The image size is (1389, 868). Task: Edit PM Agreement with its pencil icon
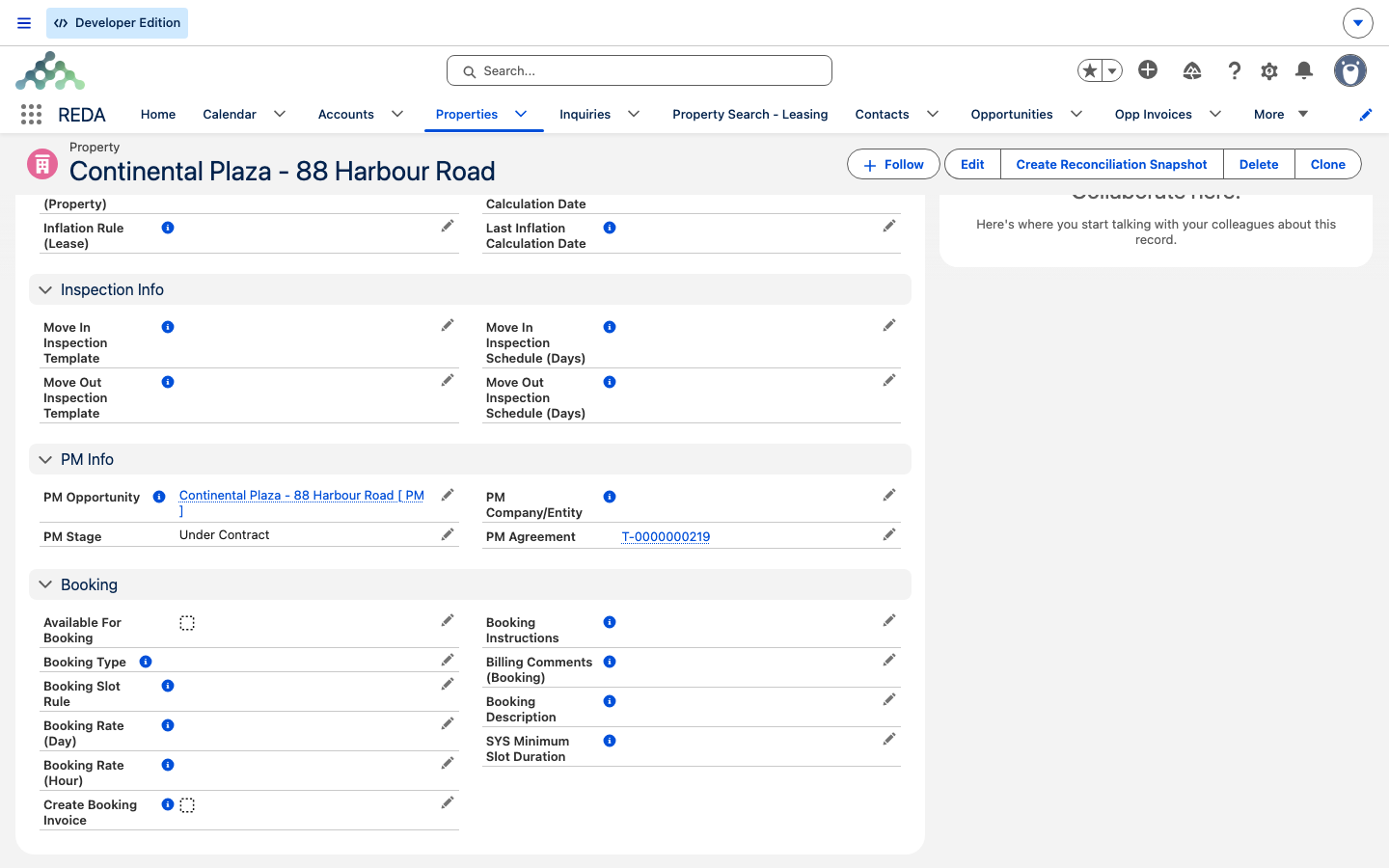tap(889, 534)
